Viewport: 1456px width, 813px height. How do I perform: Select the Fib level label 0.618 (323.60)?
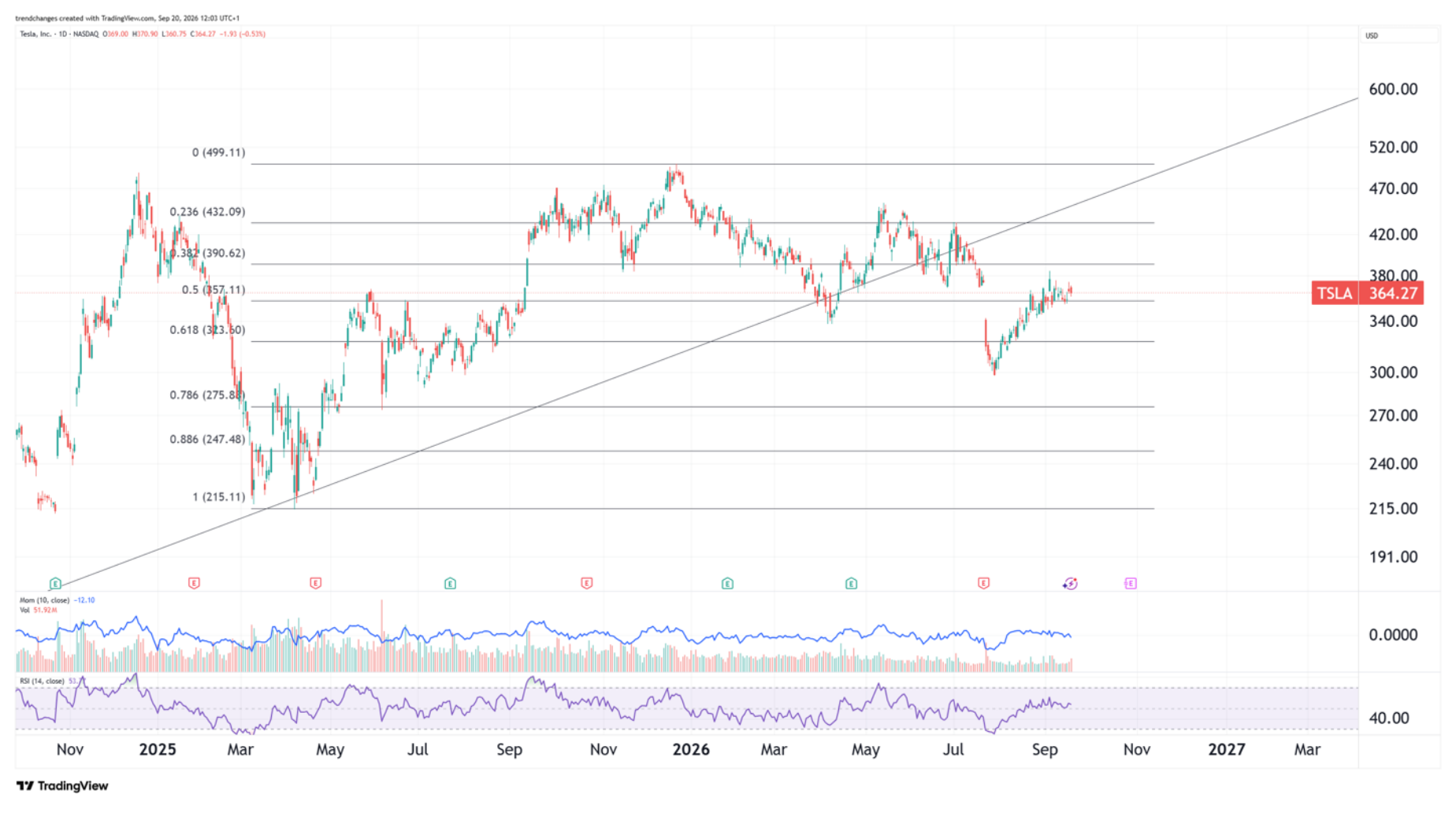click(x=208, y=330)
